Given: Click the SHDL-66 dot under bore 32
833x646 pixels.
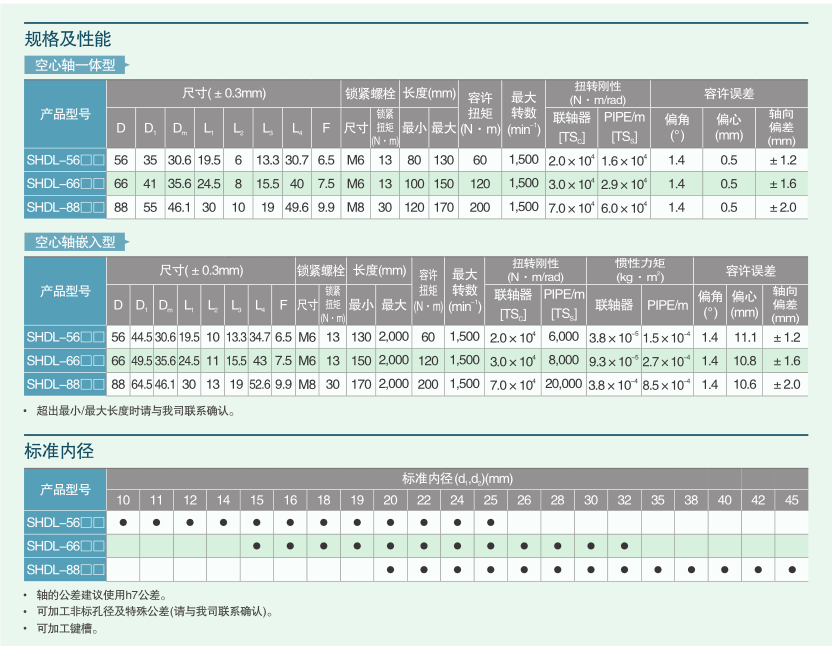Looking at the screenshot, I should point(624,546).
